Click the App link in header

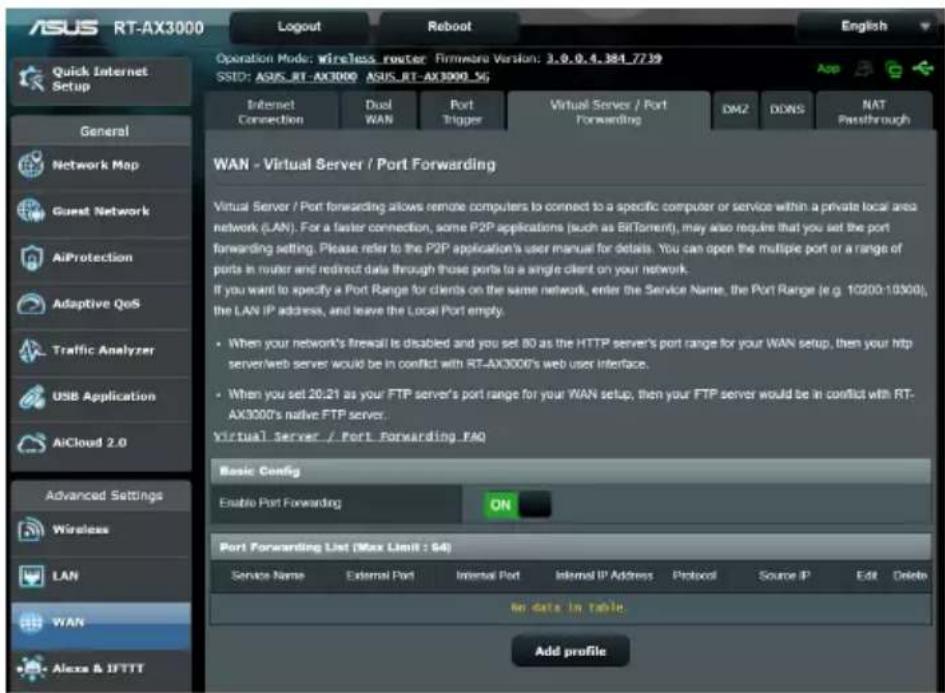[829, 69]
